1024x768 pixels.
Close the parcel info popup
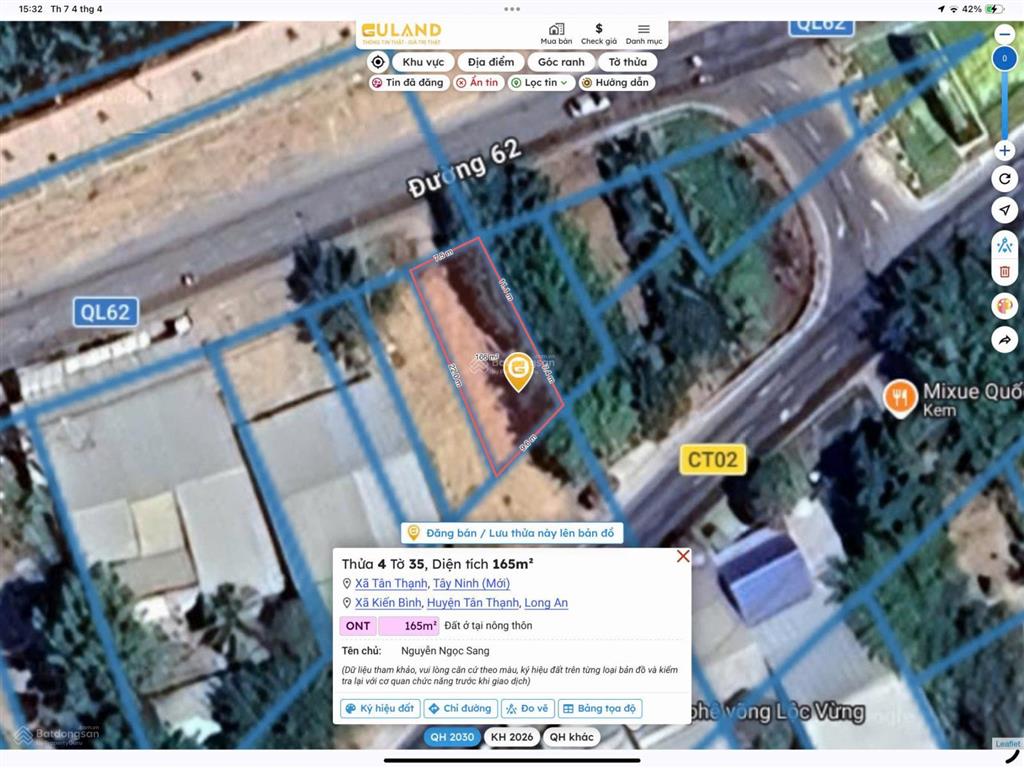click(682, 556)
